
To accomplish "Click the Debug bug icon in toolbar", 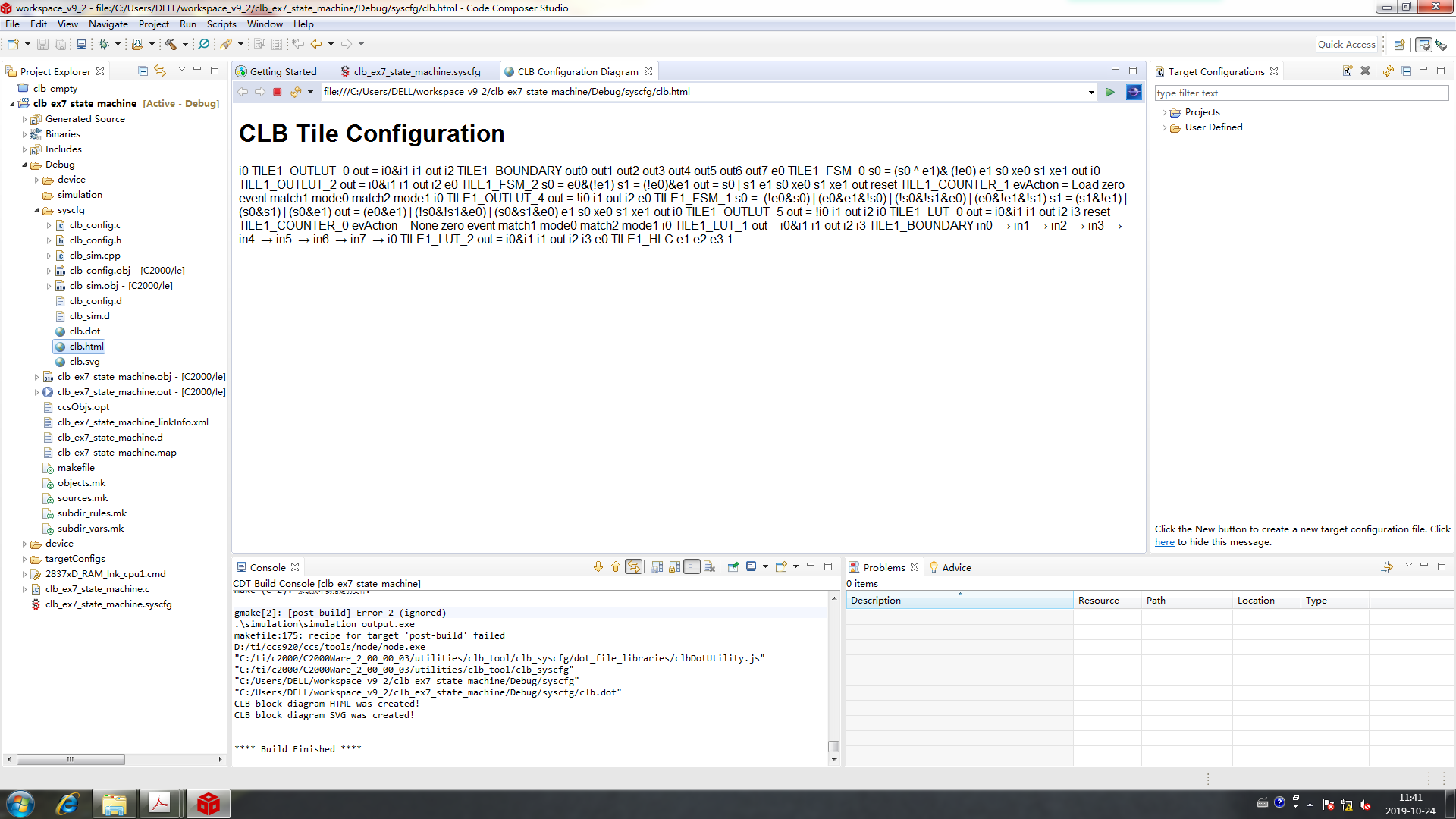I will pos(104,45).
